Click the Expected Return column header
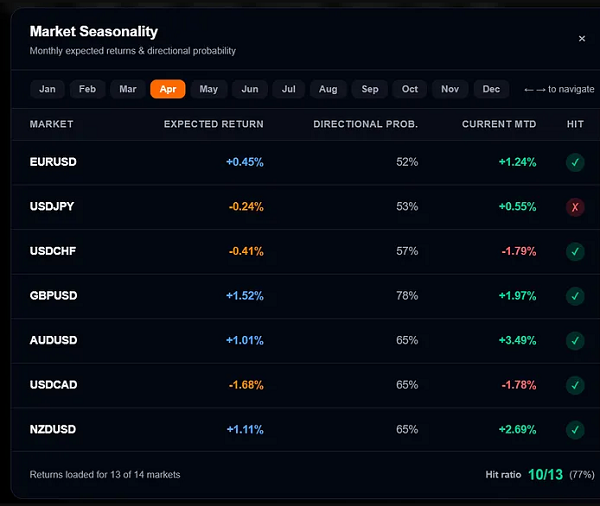This screenshot has height=506, width=600. (x=214, y=124)
